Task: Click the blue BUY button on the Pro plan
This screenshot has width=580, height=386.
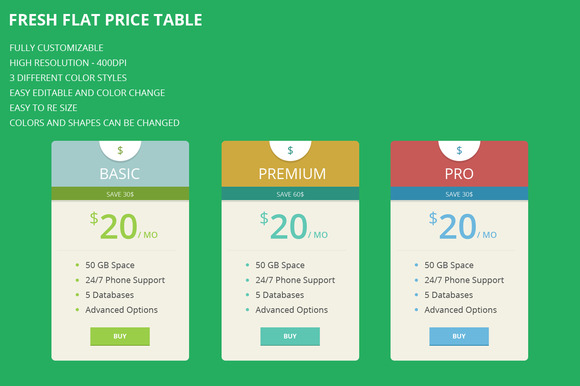Action: [x=459, y=336]
